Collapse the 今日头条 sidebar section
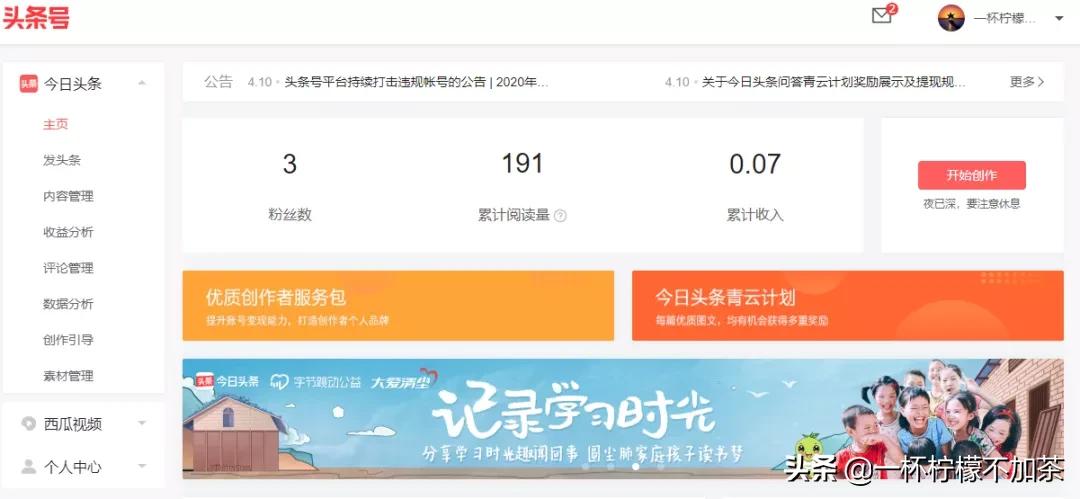The height and width of the screenshot is (499, 1080). [142, 83]
